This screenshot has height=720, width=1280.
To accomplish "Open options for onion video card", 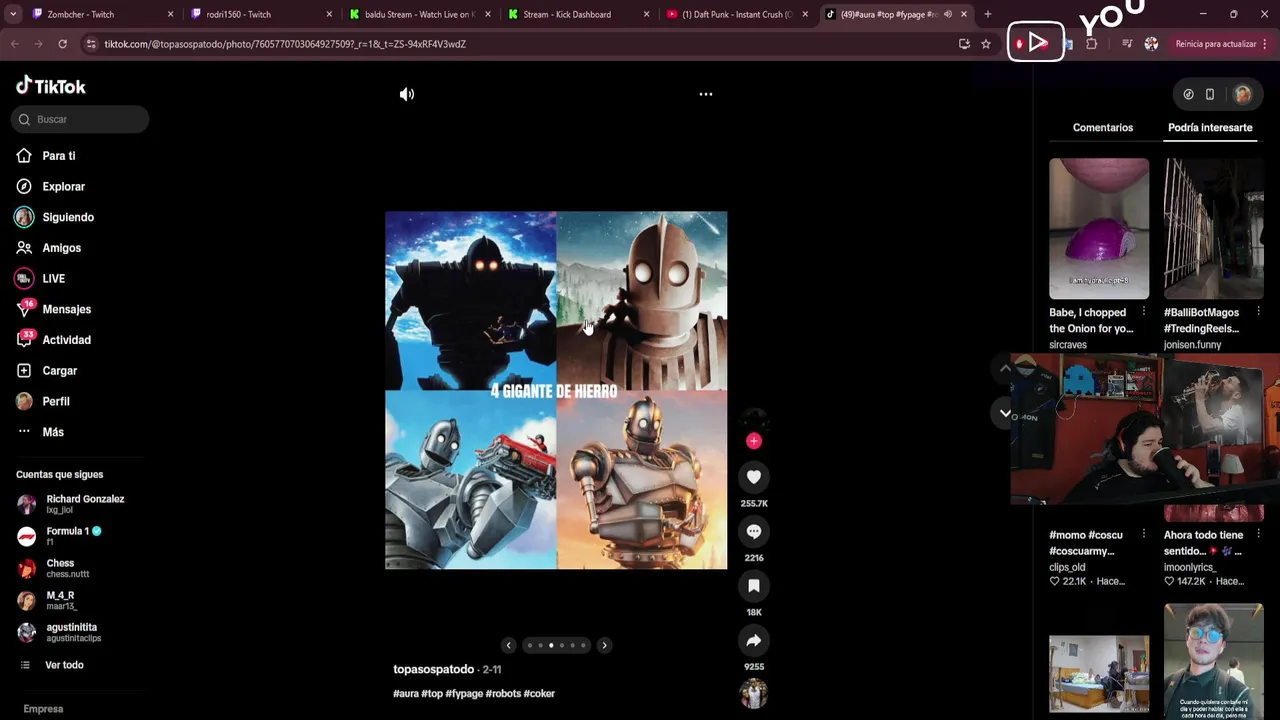I will [1144, 312].
